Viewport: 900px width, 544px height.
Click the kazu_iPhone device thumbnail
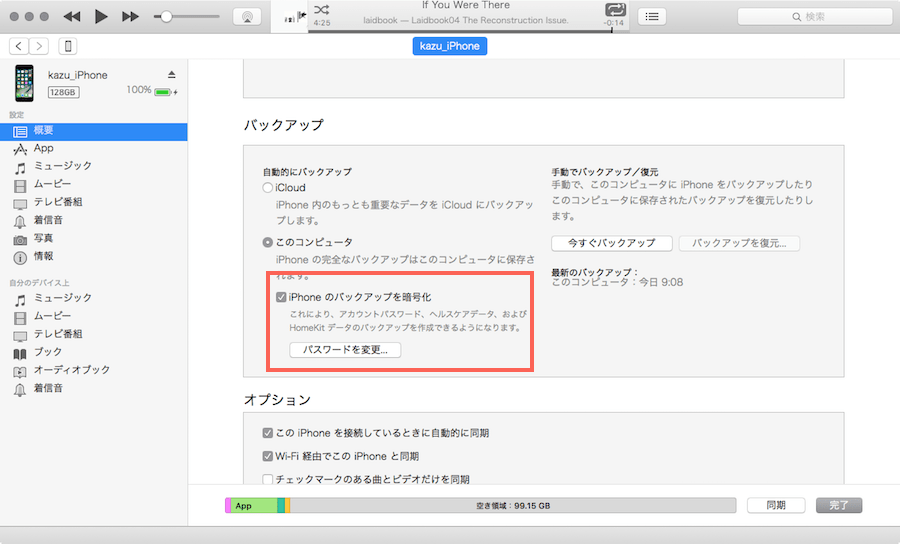pyautogui.click(x=24, y=83)
